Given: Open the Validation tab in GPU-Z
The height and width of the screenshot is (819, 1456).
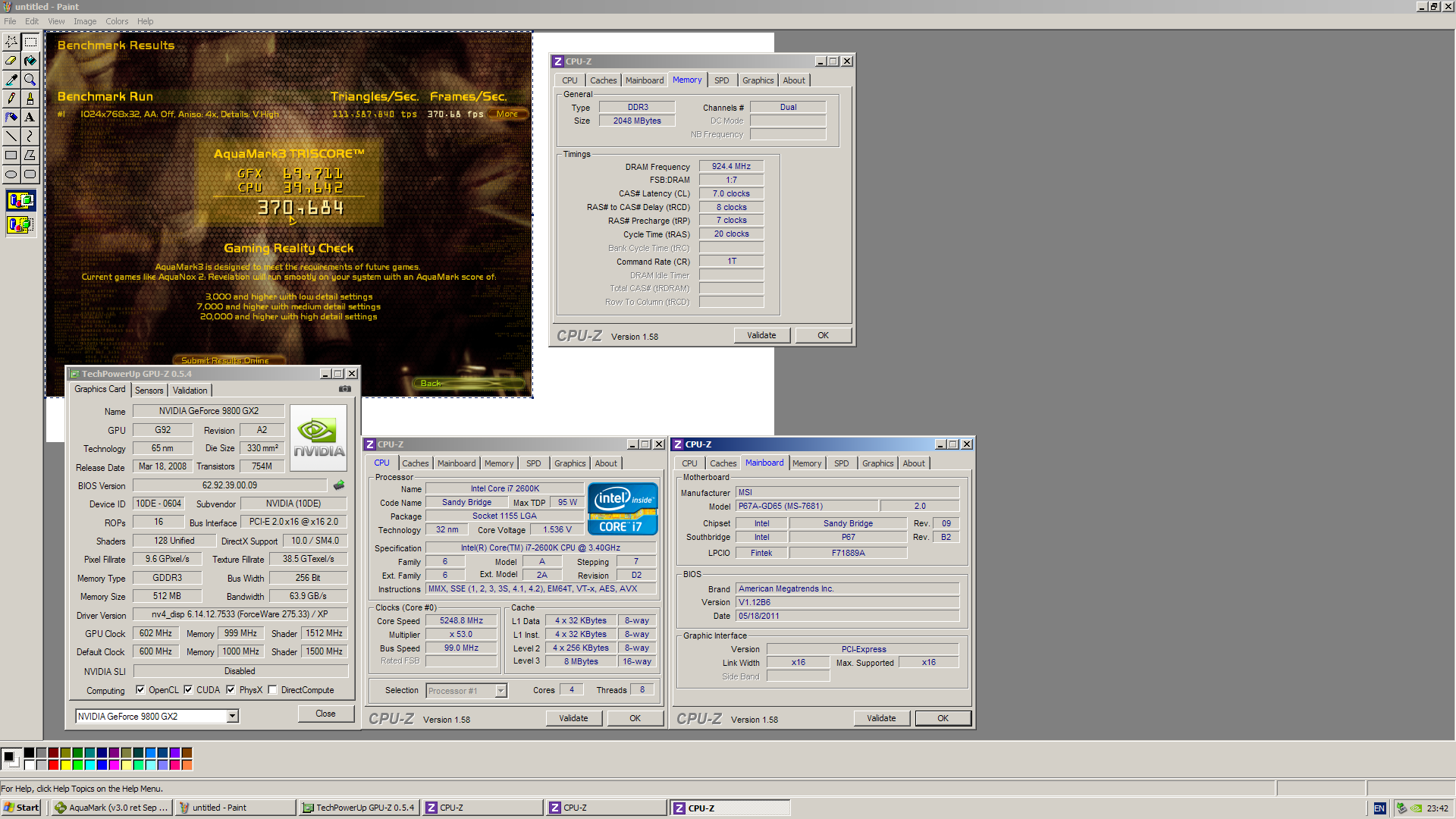Looking at the screenshot, I should click(190, 391).
